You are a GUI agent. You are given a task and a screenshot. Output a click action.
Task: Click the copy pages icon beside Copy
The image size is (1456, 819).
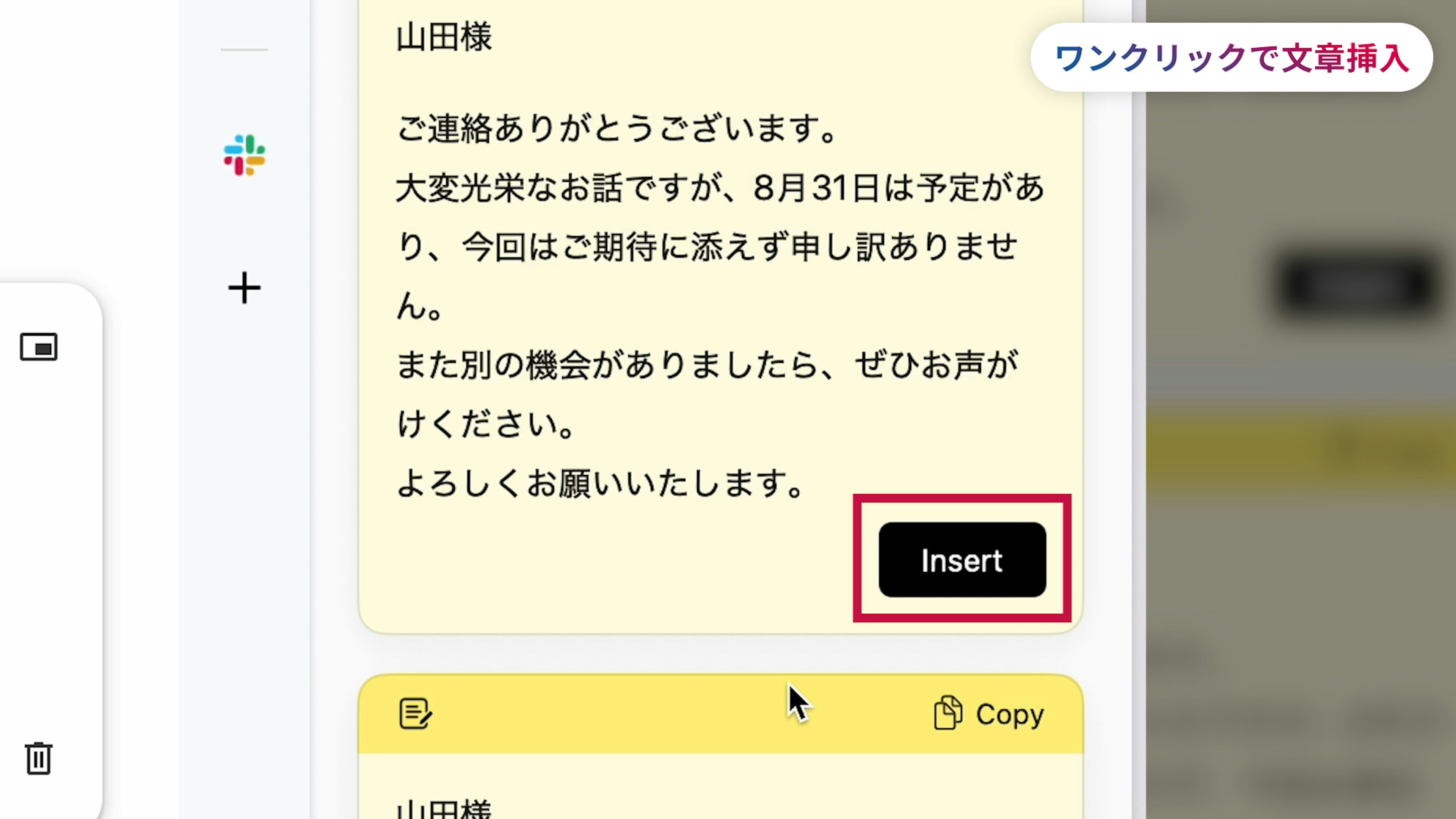point(948,713)
